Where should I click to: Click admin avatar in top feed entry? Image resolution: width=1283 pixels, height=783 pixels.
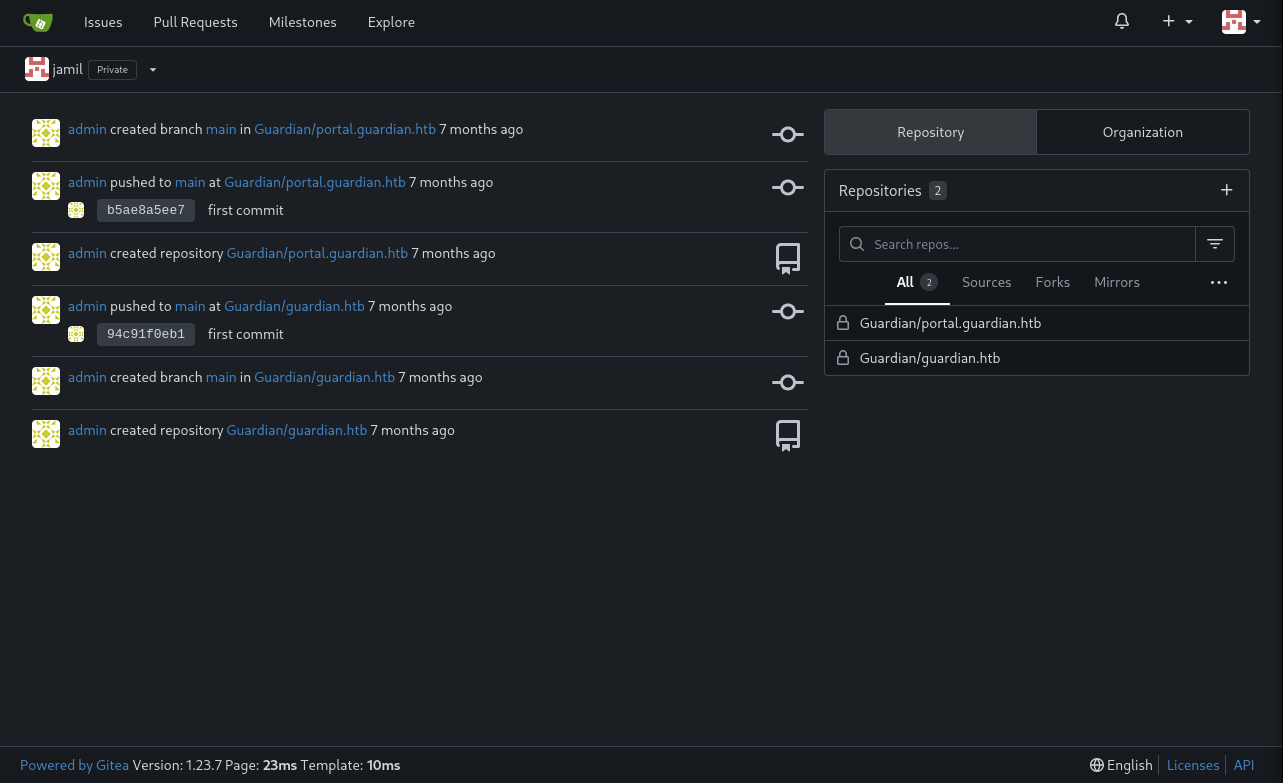(46, 132)
